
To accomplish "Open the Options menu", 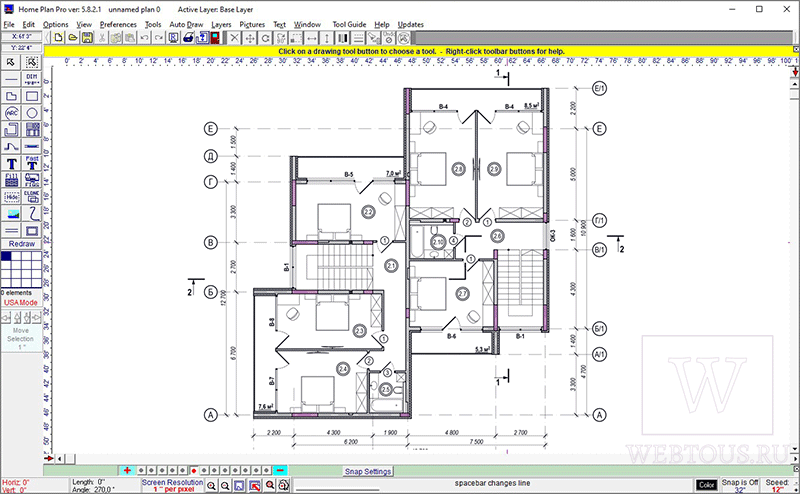I will pyautogui.click(x=56, y=24).
